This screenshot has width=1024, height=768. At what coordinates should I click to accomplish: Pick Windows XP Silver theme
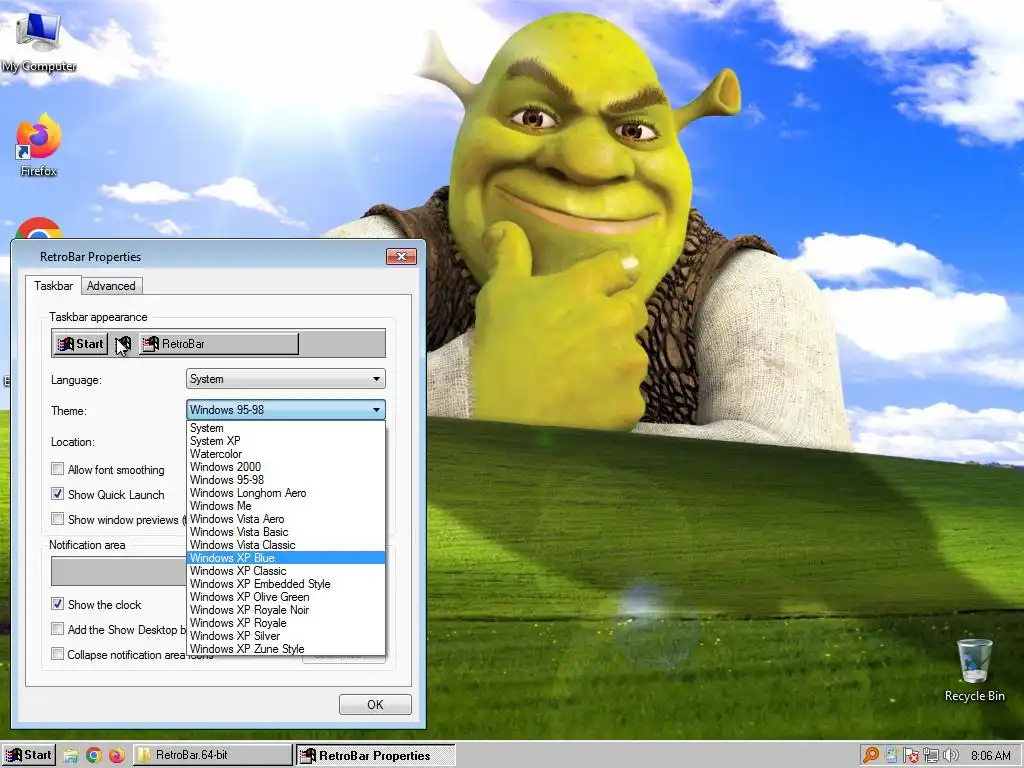point(286,636)
